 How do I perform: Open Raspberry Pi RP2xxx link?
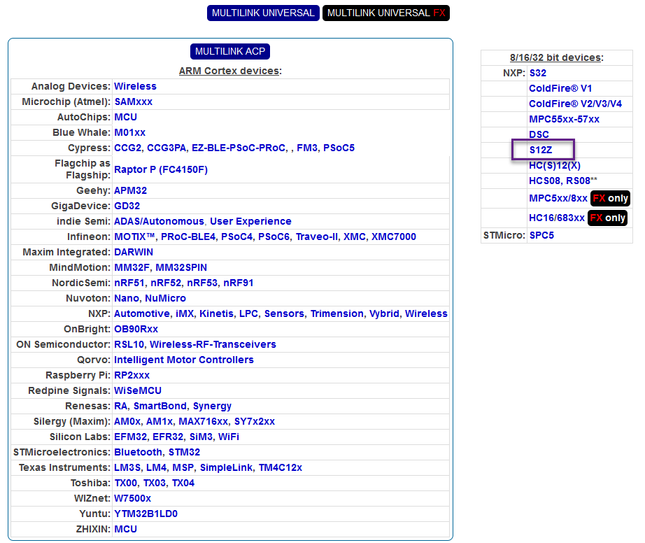pos(132,375)
